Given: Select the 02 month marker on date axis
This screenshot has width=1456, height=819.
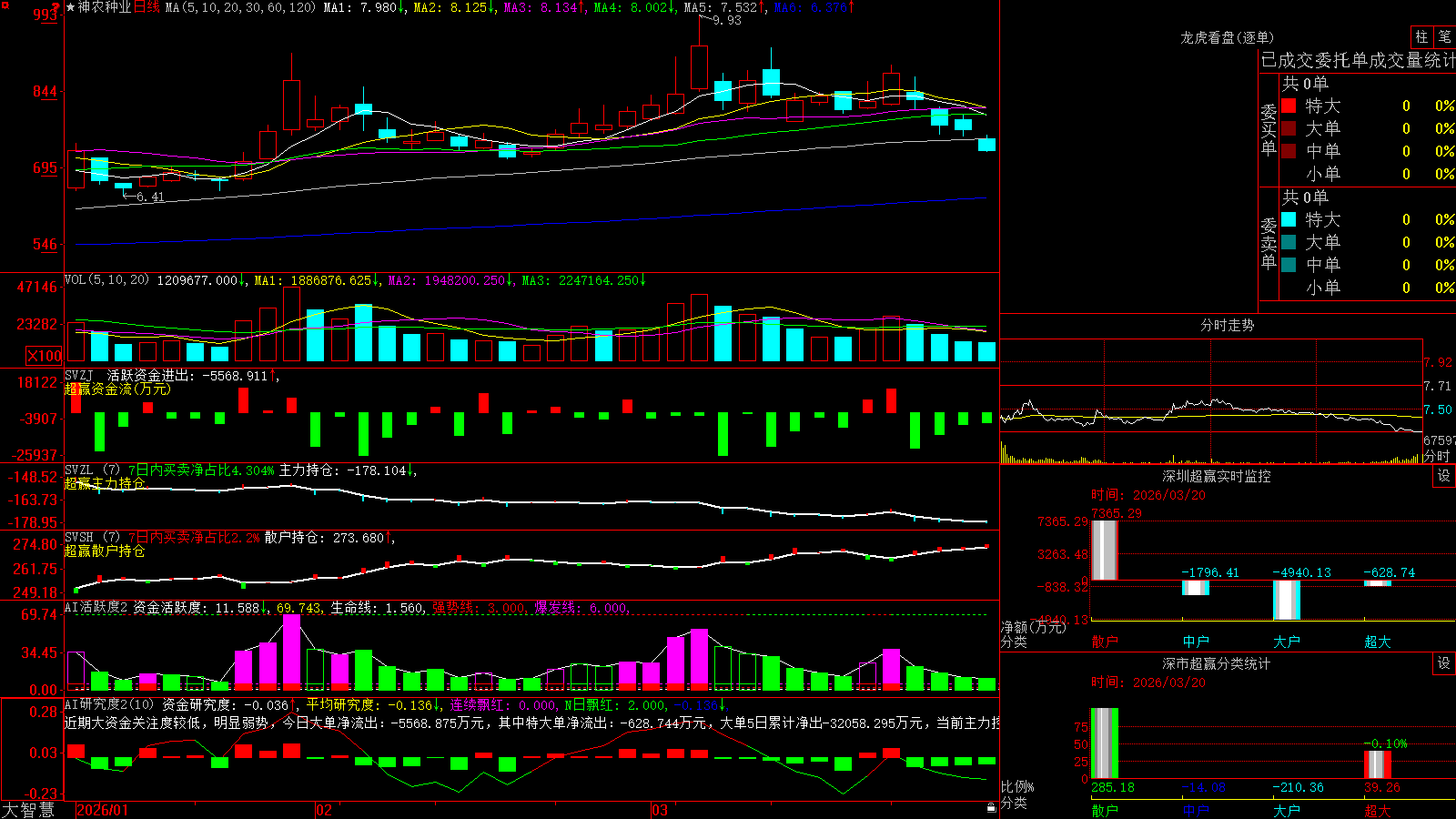Looking at the screenshot, I should [323, 810].
